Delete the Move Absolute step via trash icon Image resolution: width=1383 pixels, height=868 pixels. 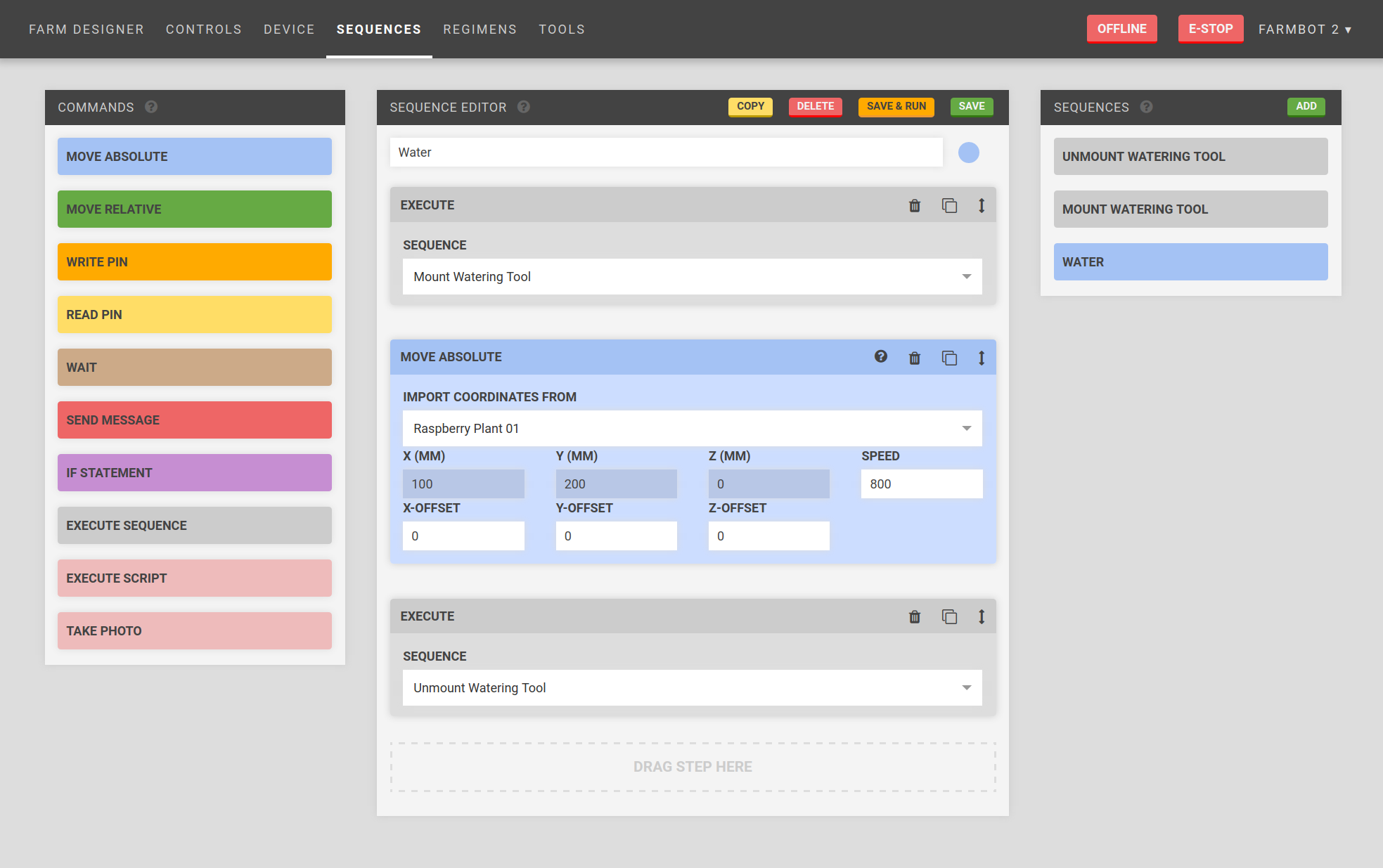pos(914,358)
